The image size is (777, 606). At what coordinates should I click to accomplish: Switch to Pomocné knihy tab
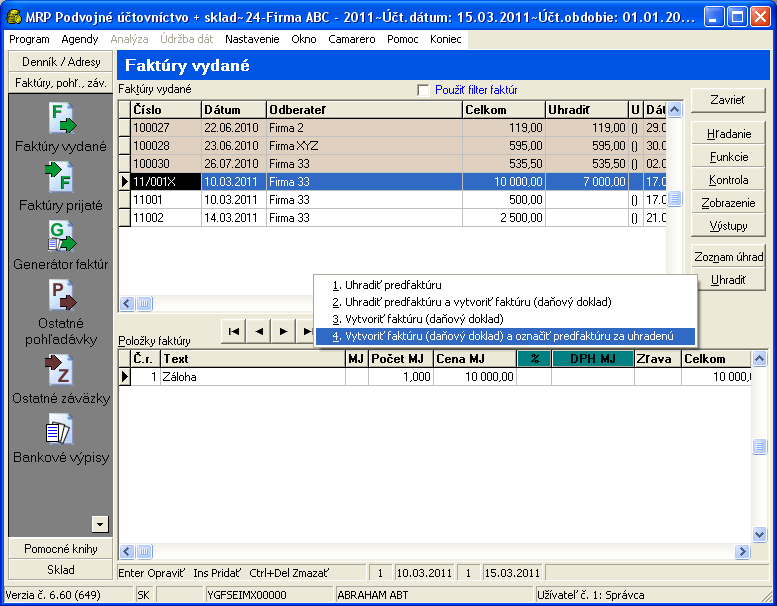61,549
